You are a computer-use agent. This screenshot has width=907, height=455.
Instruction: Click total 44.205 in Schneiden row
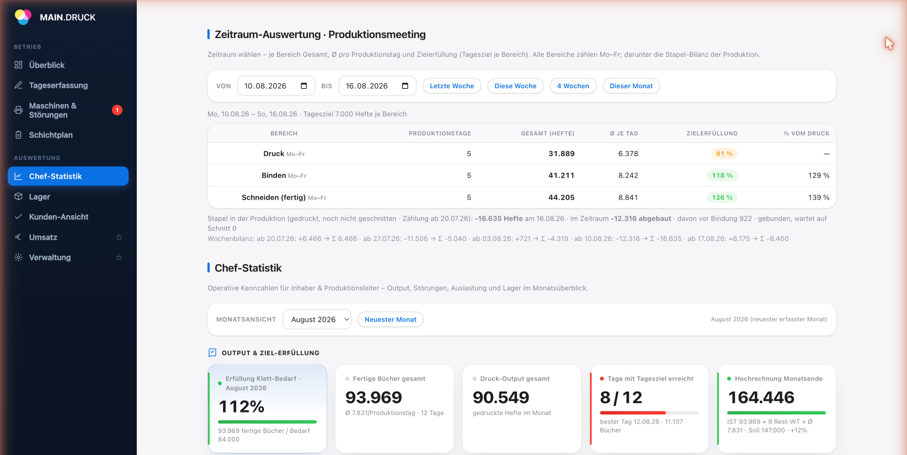point(561,197)
